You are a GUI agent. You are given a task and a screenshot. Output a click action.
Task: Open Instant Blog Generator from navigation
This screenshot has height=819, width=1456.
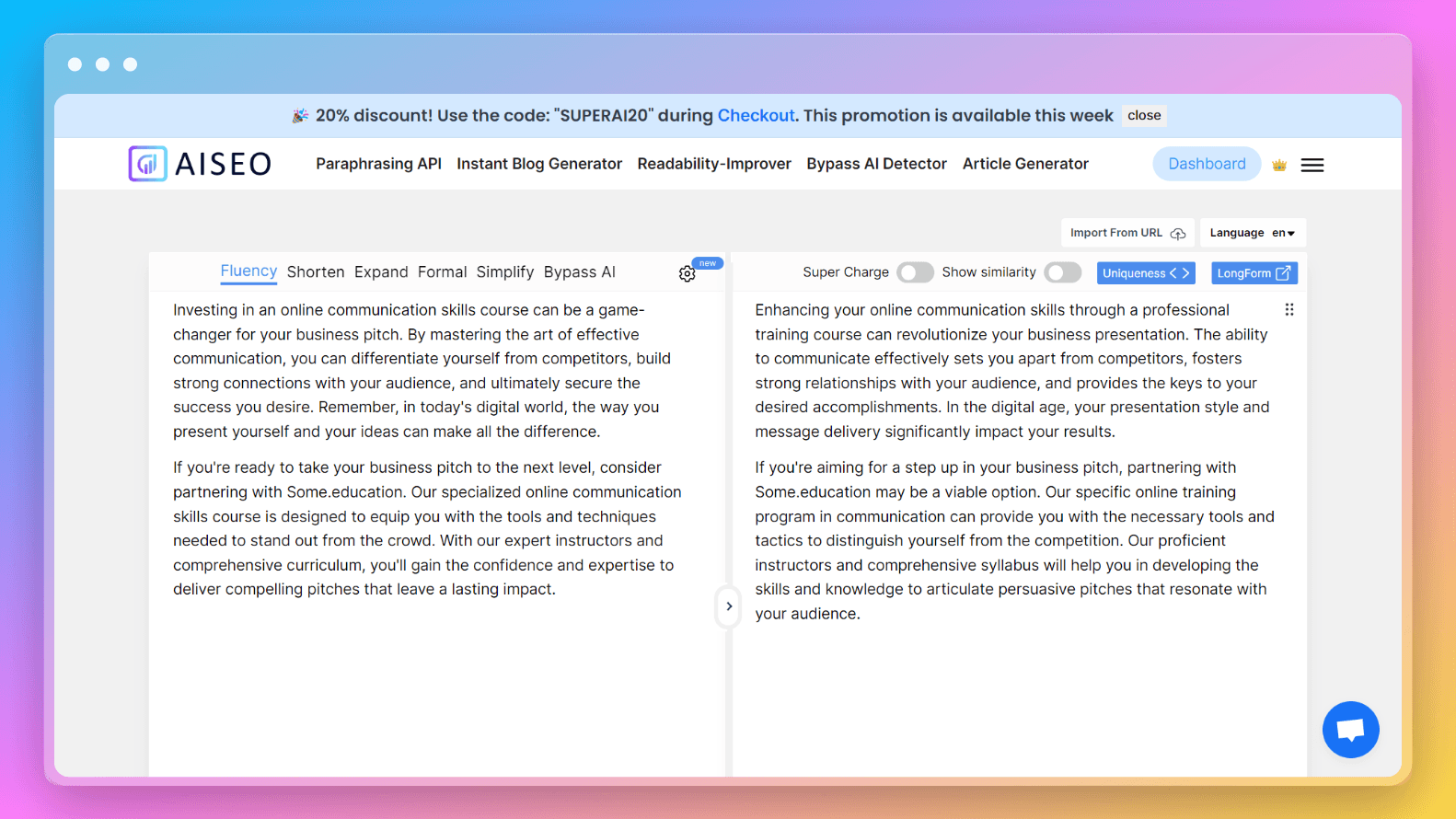[x=539, y=164]
